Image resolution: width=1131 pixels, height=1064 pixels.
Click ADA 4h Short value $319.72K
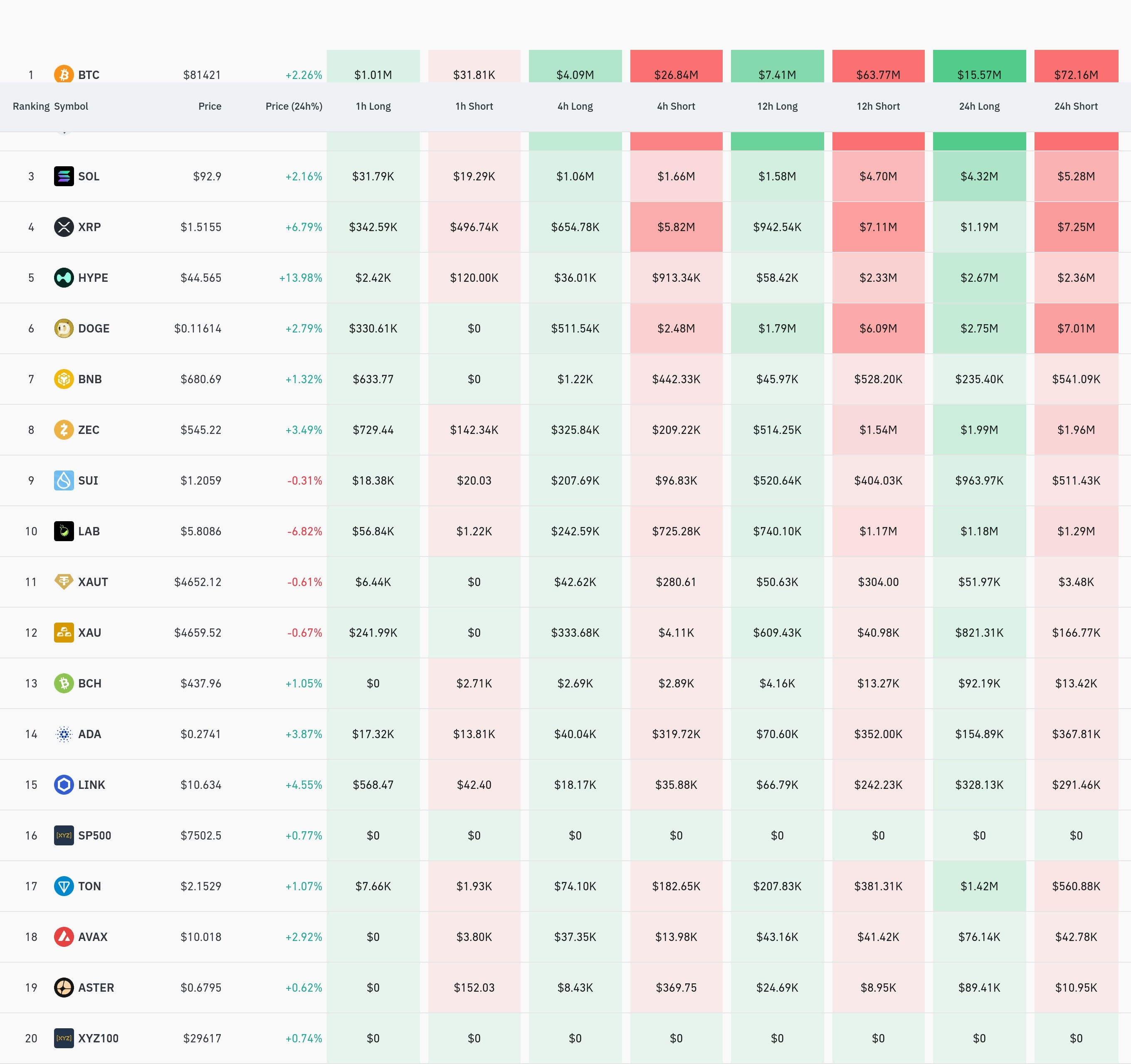(676, 734)
